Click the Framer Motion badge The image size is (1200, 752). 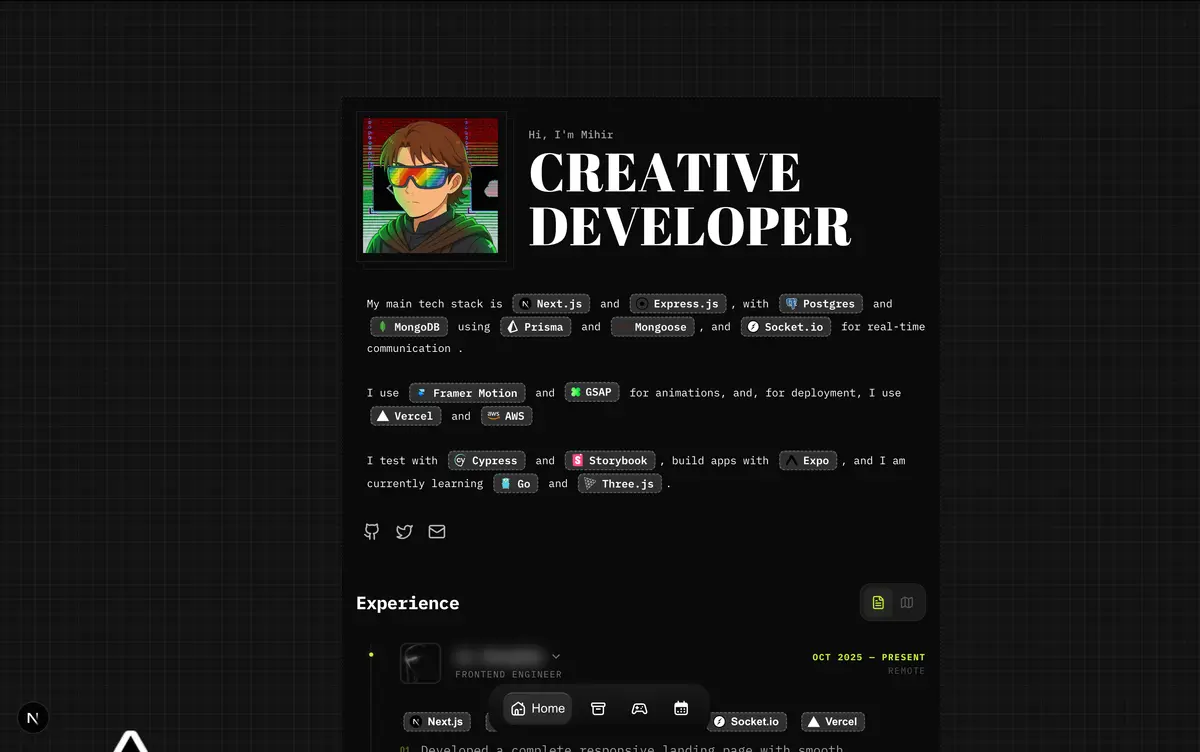click(x=467, y=393)
